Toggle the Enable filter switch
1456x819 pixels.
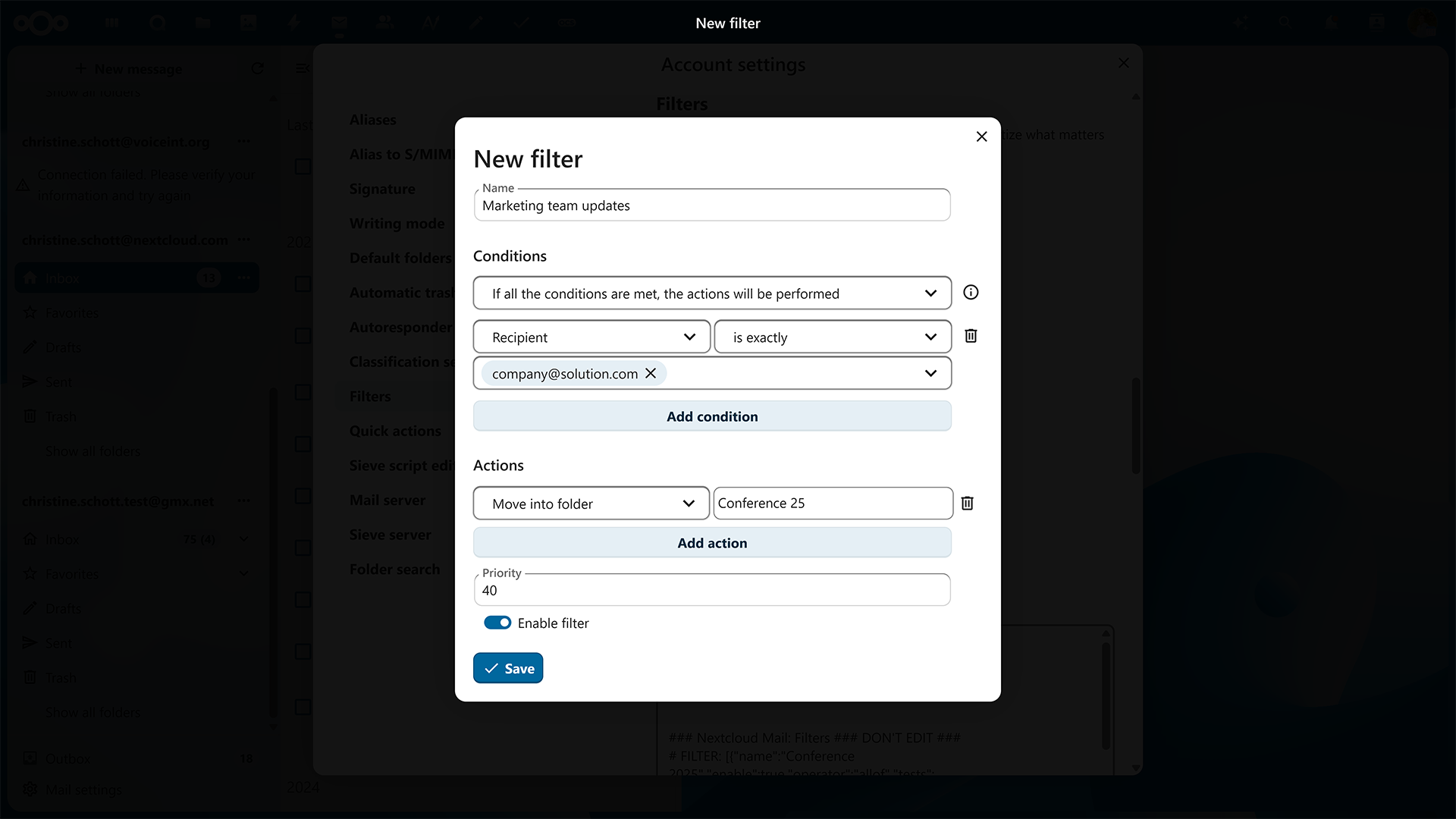[497, 623]
